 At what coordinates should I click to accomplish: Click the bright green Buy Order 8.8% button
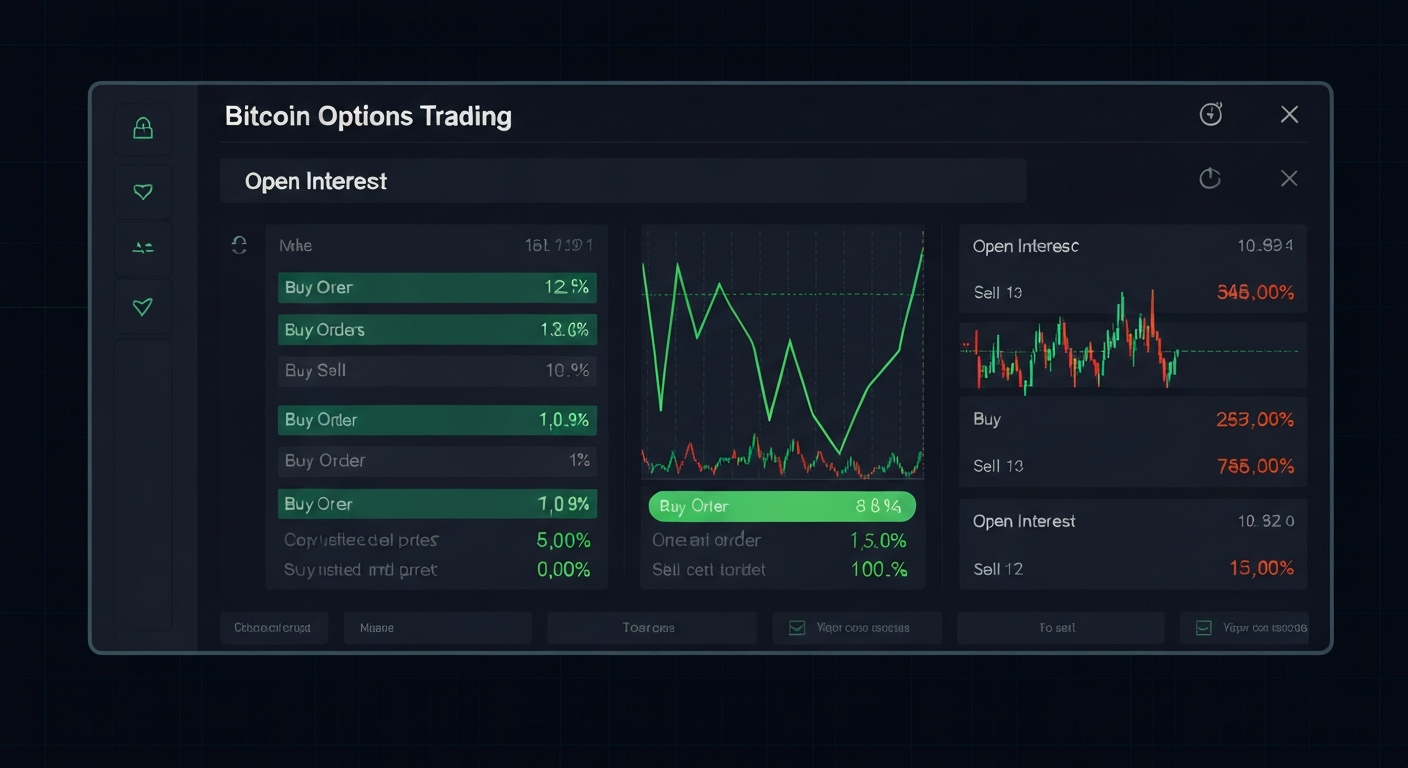[782, 506]
